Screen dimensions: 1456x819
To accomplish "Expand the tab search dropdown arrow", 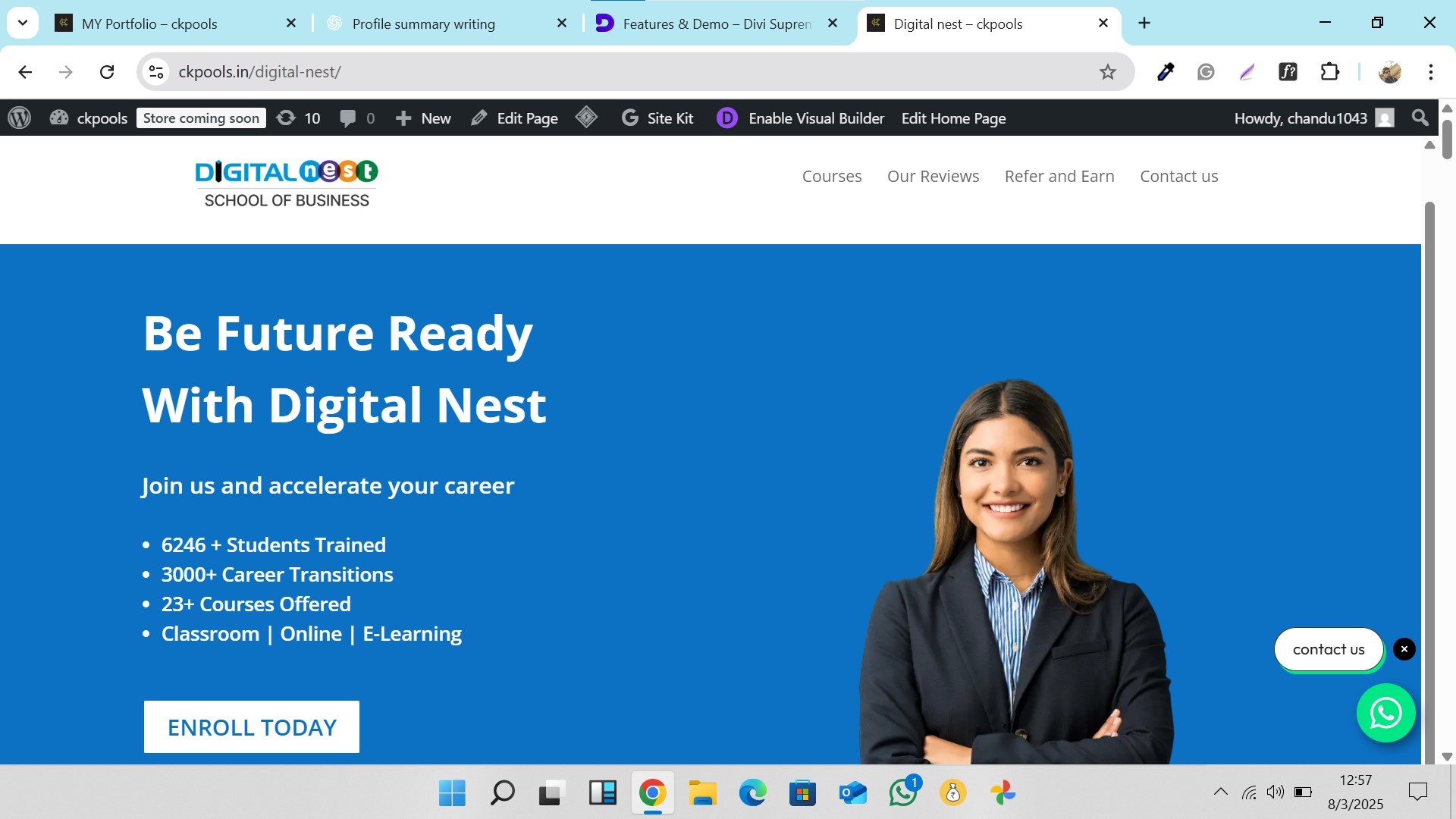I will (x=23, y=24).
